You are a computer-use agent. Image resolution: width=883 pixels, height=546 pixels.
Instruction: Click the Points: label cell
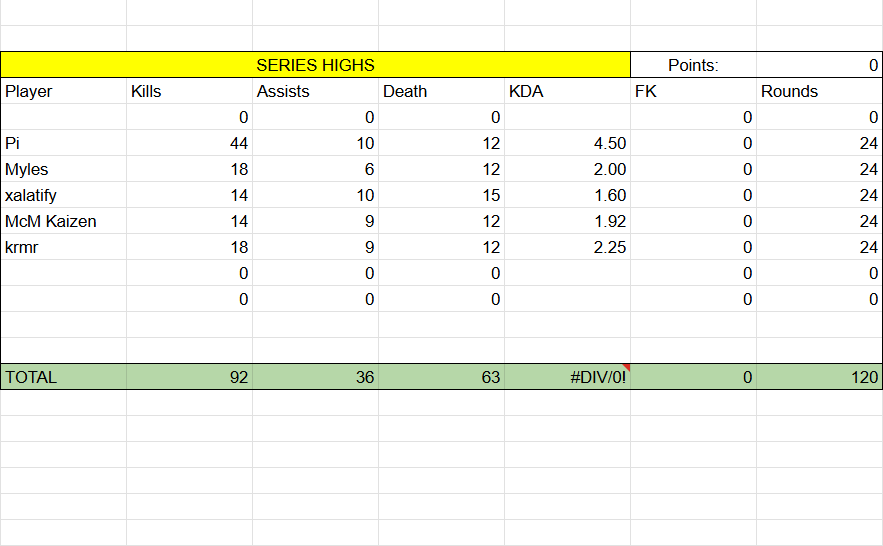pos(693,65)
